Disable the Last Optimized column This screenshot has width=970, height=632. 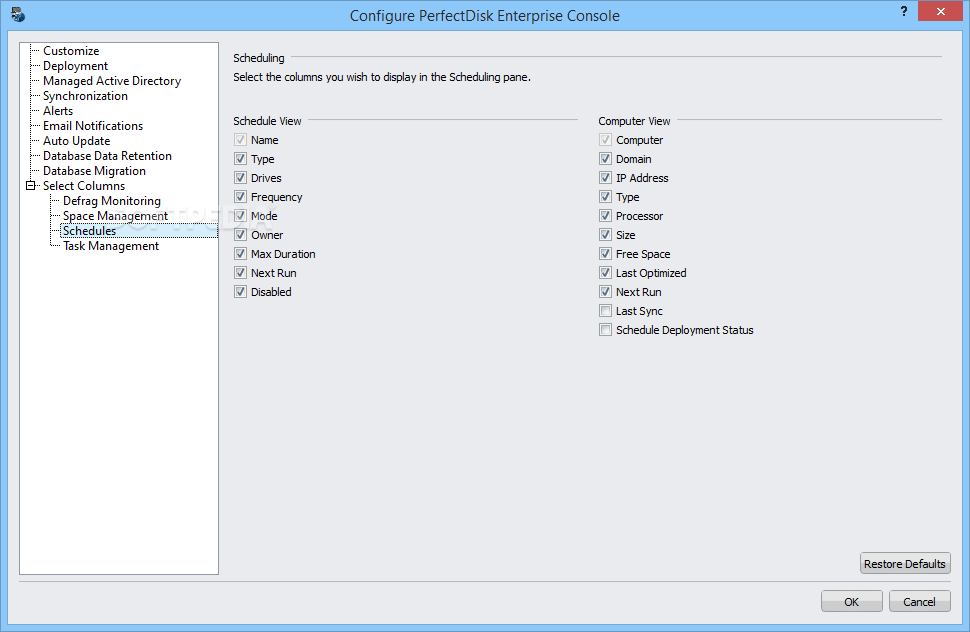606,273
